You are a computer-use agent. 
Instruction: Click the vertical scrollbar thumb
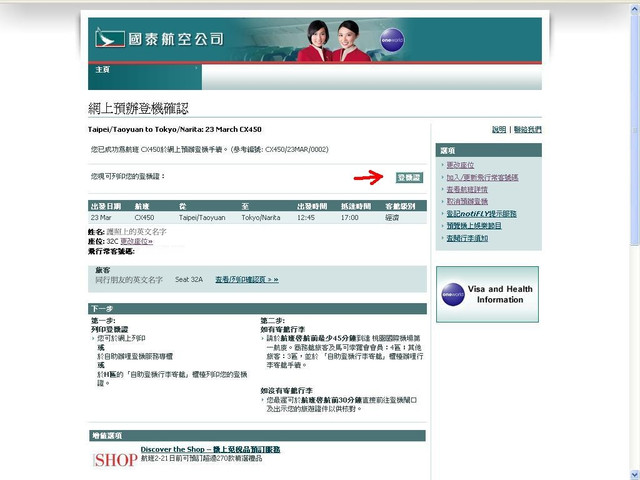click(x=635, y=130)
